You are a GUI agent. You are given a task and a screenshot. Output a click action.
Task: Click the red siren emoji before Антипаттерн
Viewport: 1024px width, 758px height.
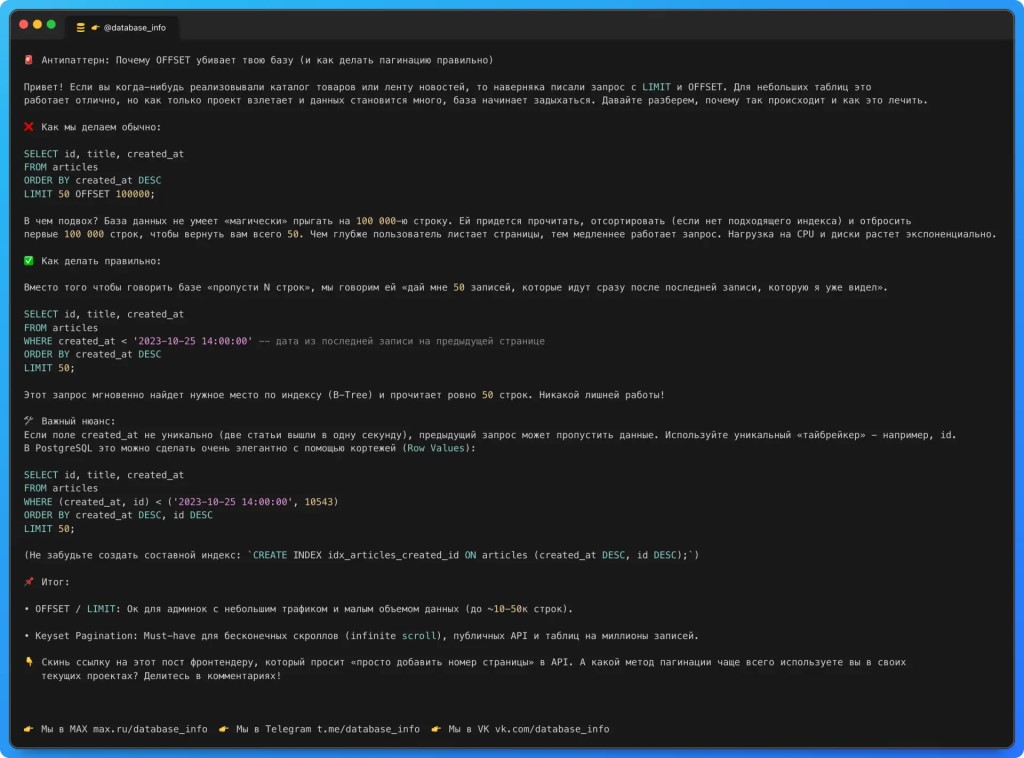tap(29, 61)
